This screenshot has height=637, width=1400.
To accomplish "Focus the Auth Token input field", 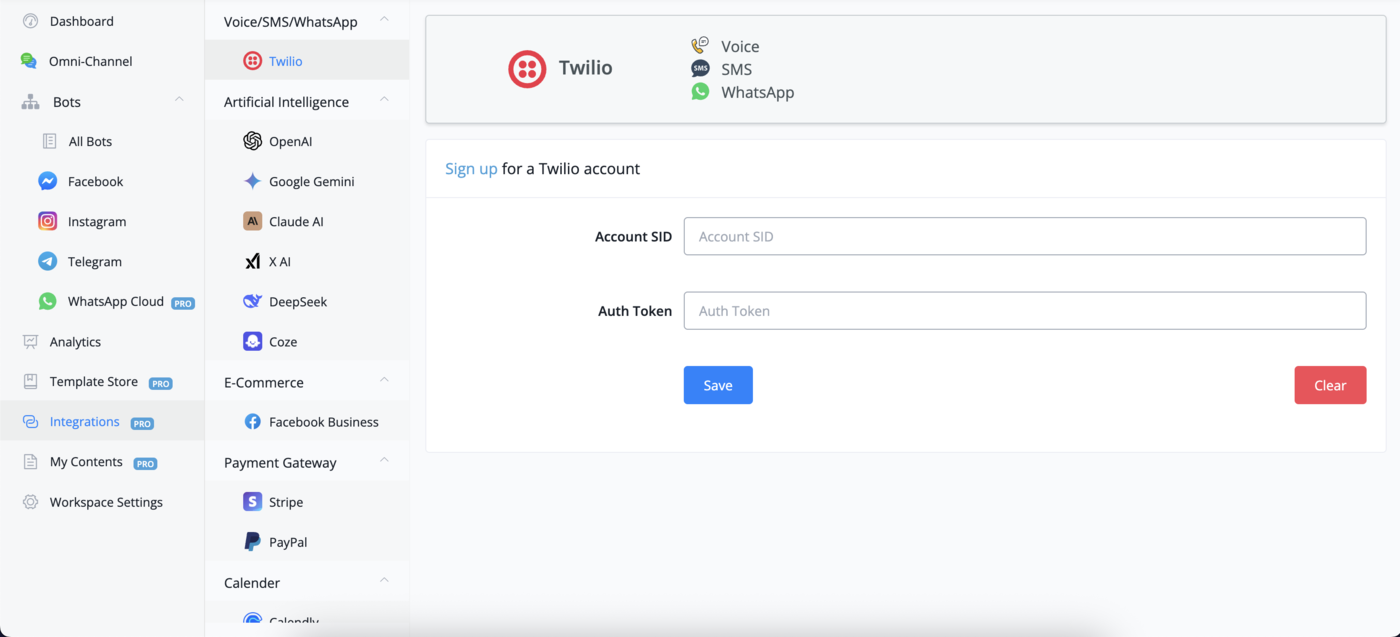I will (1025, 311).
